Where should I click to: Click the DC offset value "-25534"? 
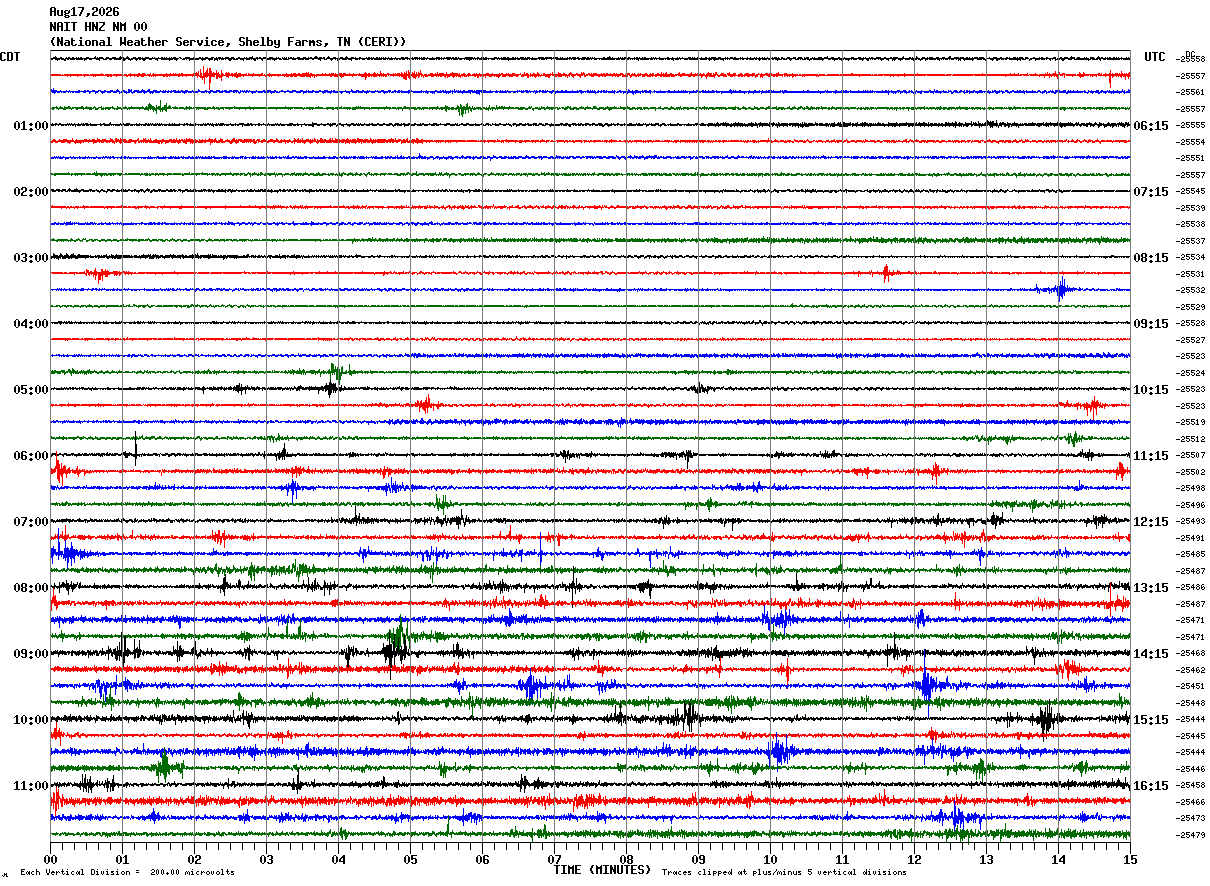click(x=1190, y=257)
